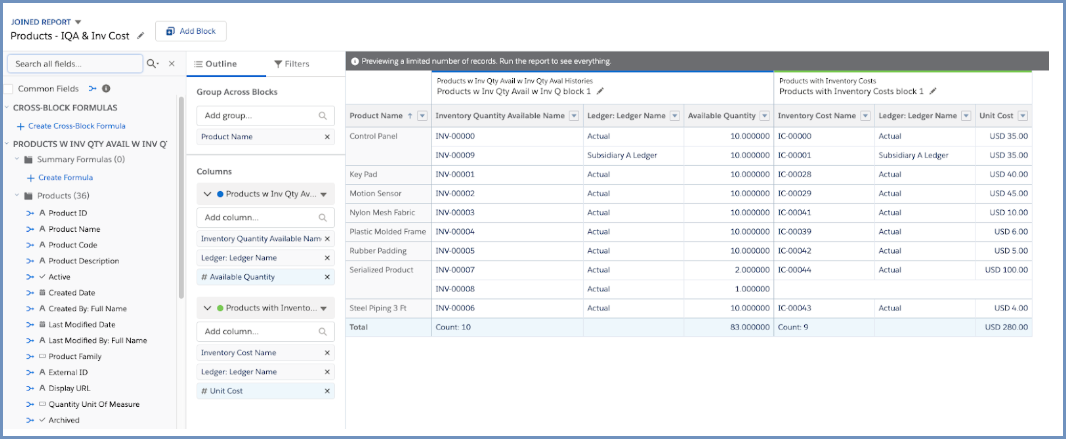Open the field search options magnifier
Image resolution: width=1066 pixels, height=439 pixels.
coord(153,63)
